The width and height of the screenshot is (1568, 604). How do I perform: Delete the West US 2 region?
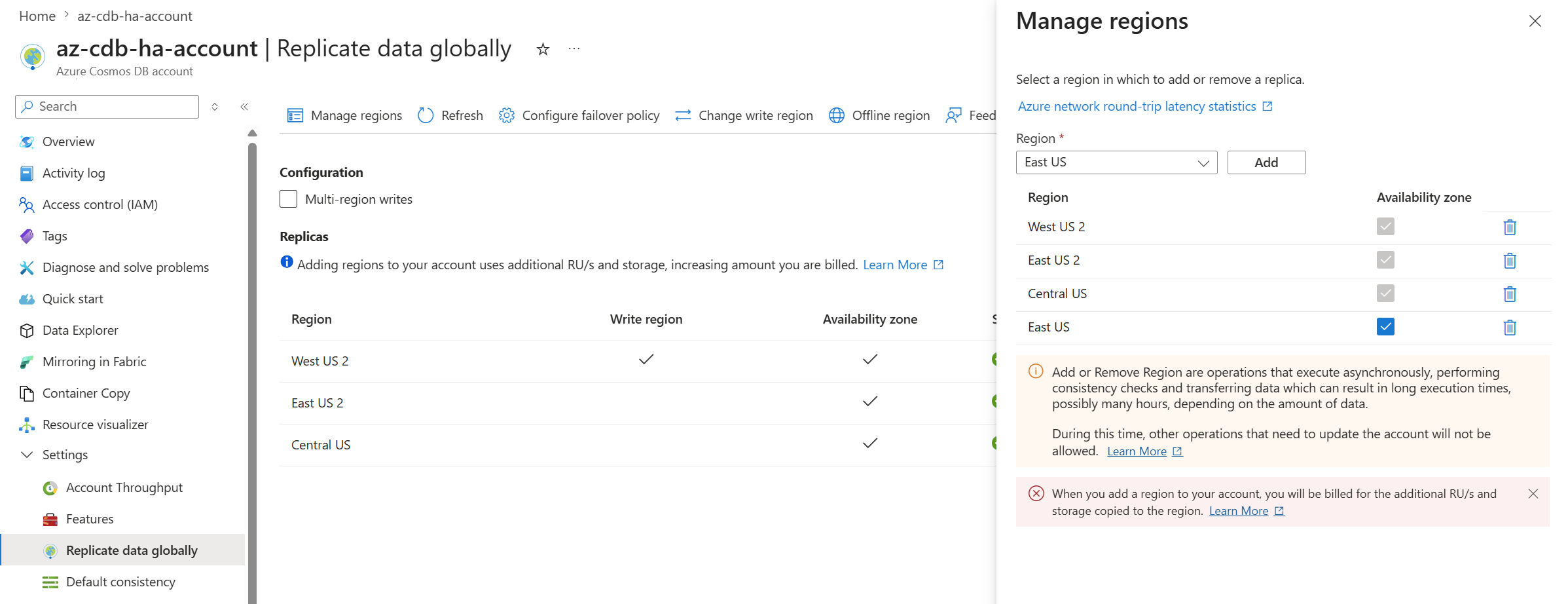point(1510,227)
